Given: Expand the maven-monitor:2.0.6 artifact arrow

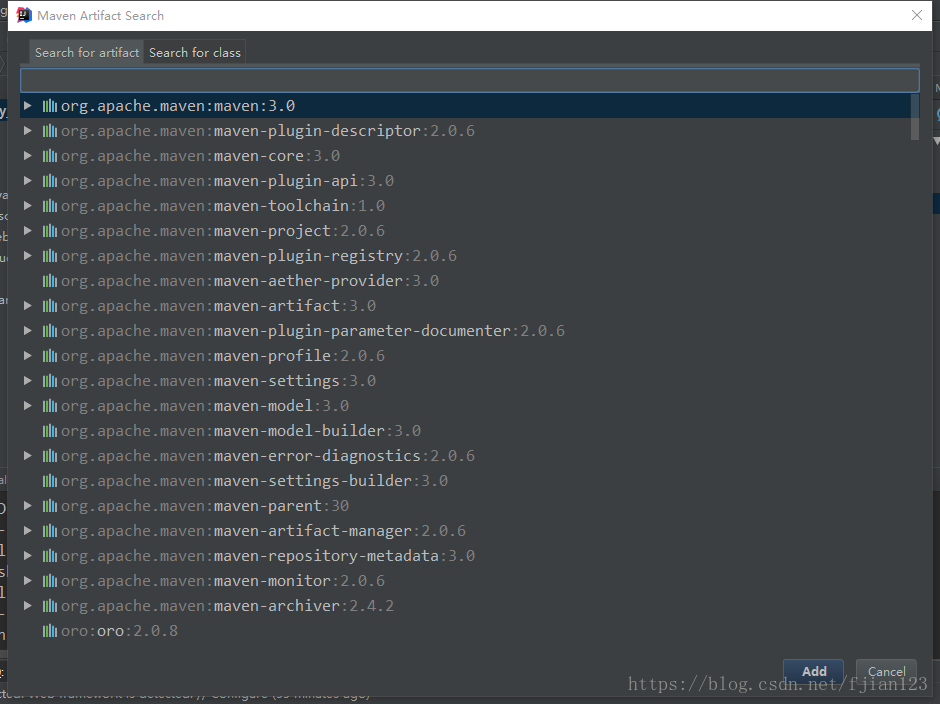Looking at the screenshot, I should (x=28, y=580).
